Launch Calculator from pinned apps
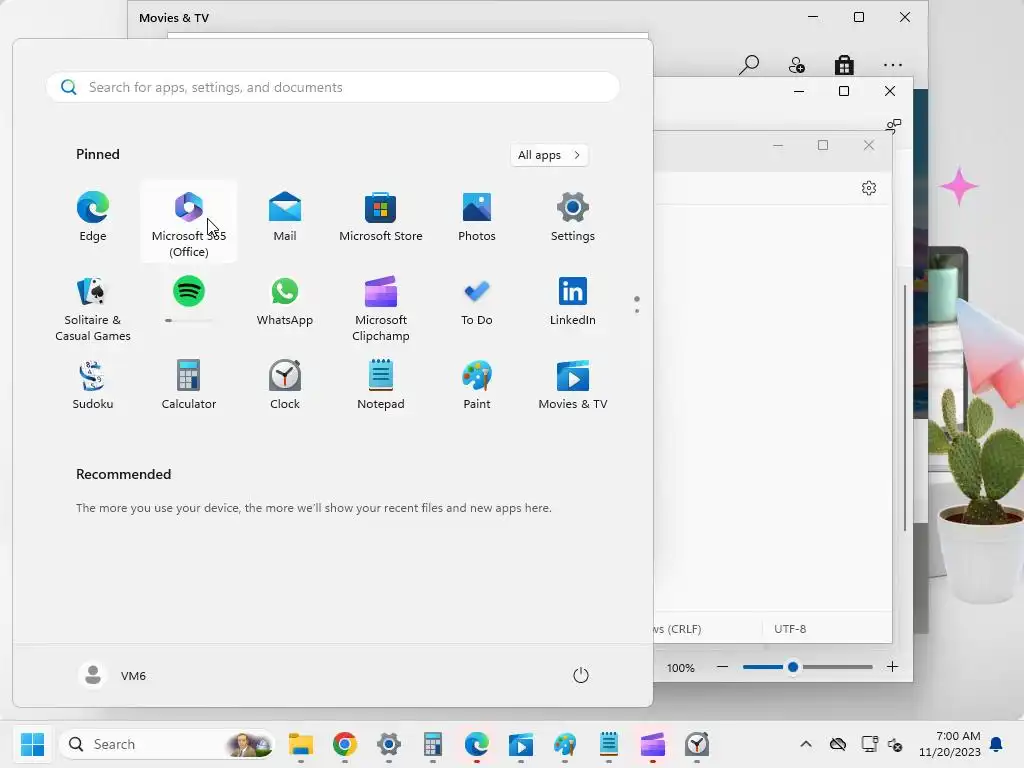Image resolution: width=1024 pixels, height=768 pixels. 189,386
